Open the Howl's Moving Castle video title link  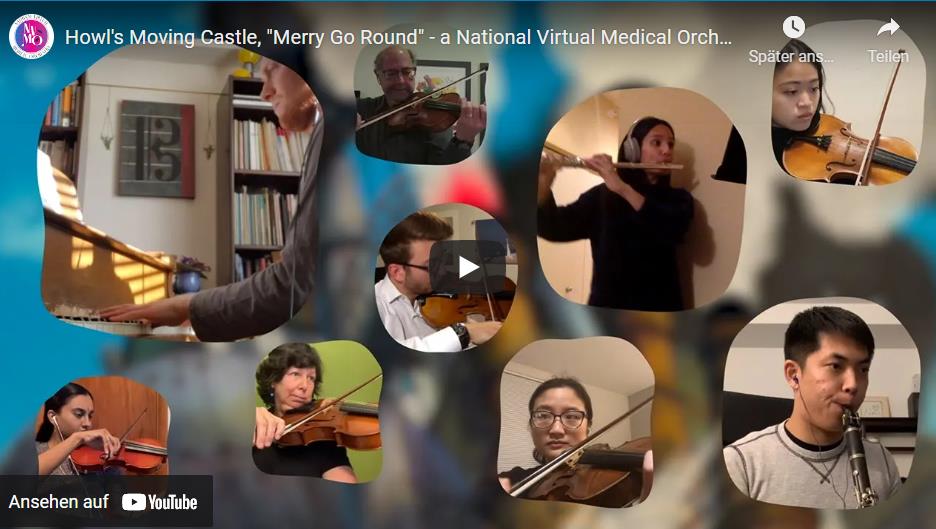pyautogui.click(x=398, y=37)
